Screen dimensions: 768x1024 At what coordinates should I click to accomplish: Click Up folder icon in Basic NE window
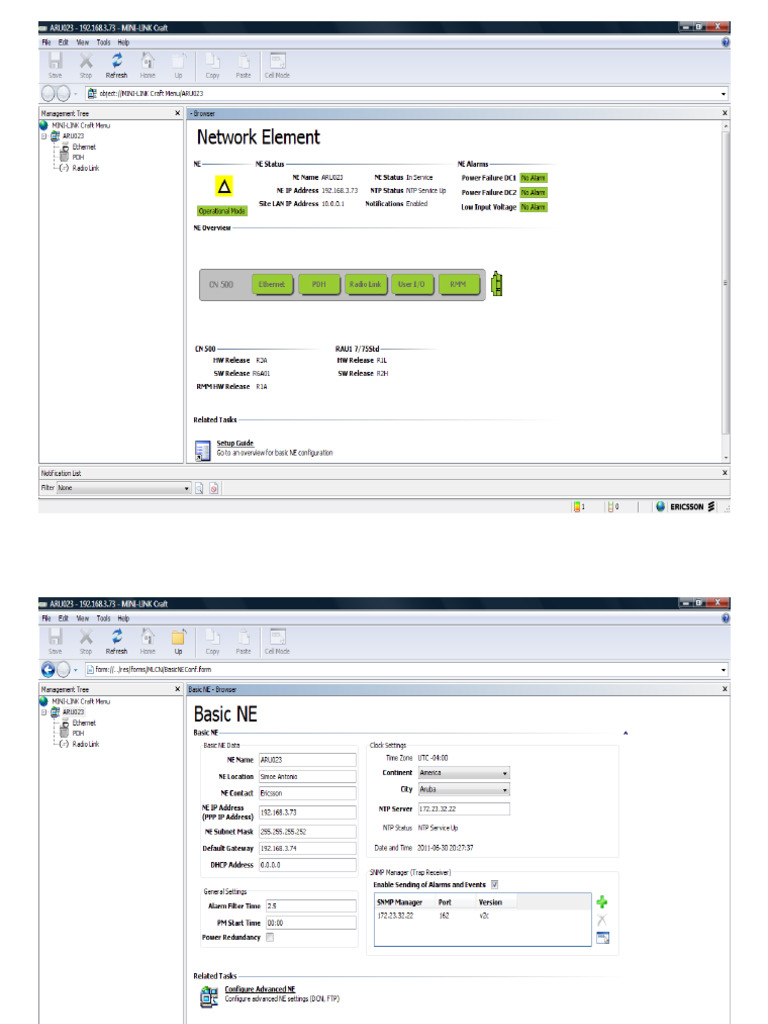pyautogui.click(x=178, y=637)
